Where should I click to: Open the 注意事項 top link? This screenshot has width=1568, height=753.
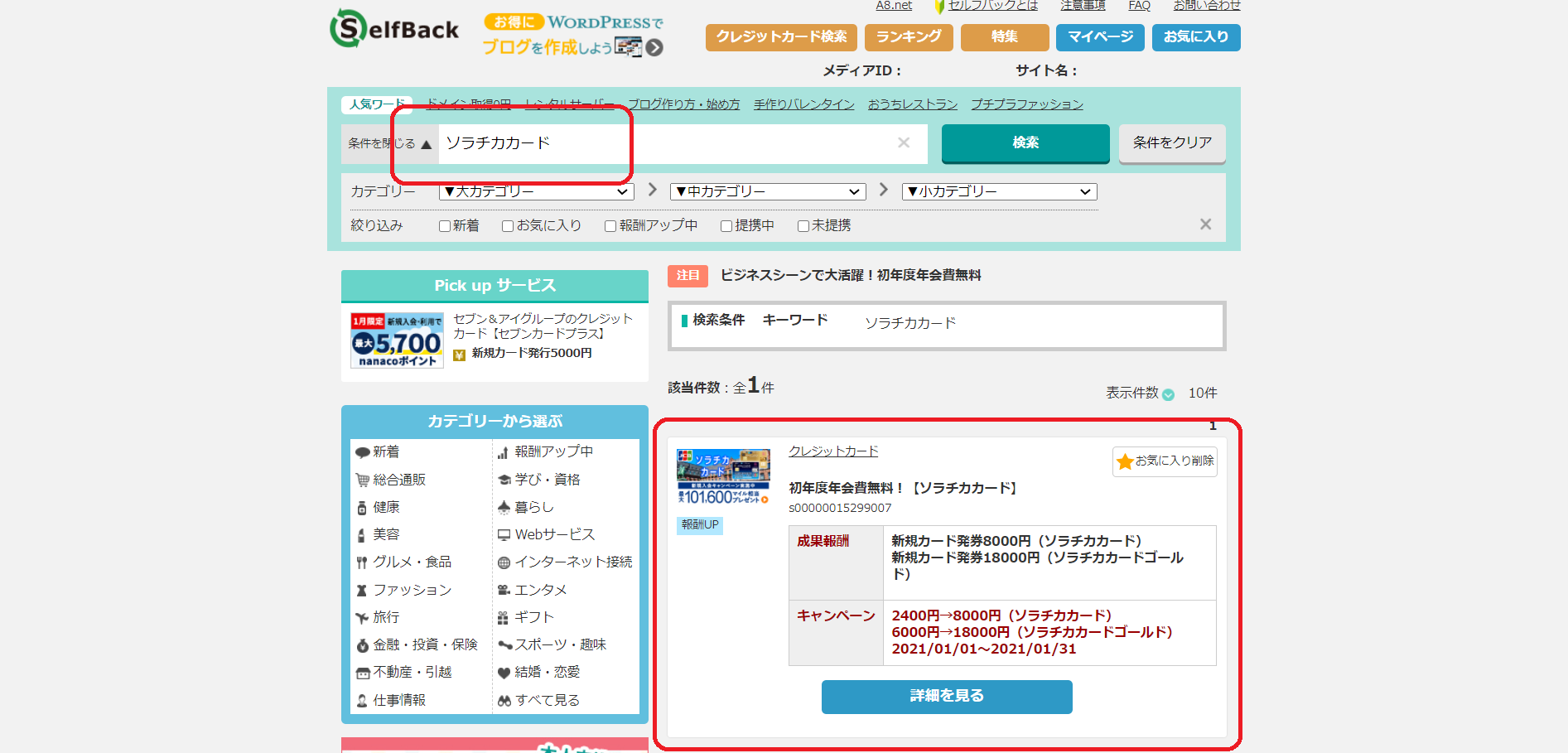(x=1083, y=6)
